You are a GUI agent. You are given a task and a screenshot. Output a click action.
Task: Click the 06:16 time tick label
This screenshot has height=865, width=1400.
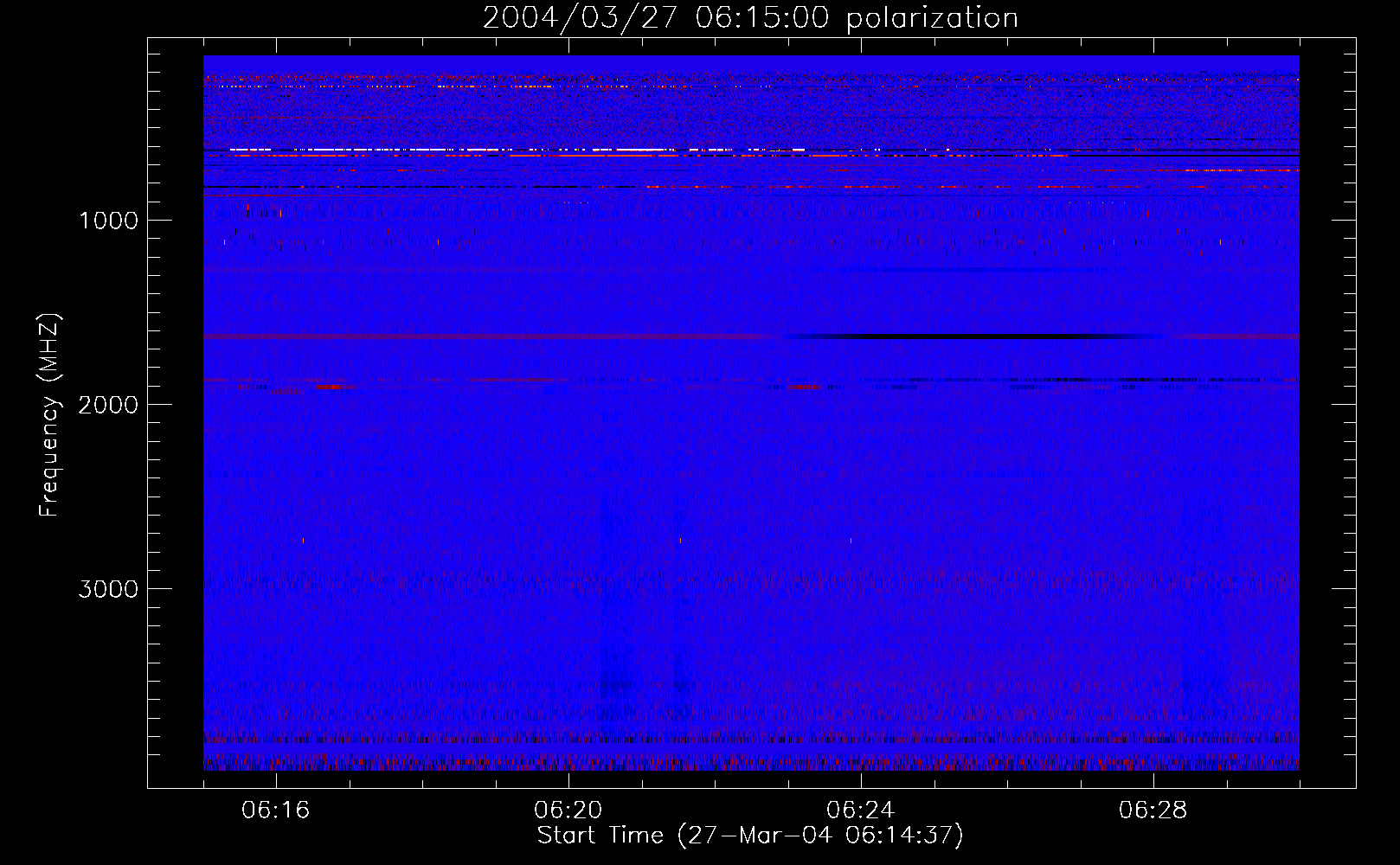click(x=276, y=811)
